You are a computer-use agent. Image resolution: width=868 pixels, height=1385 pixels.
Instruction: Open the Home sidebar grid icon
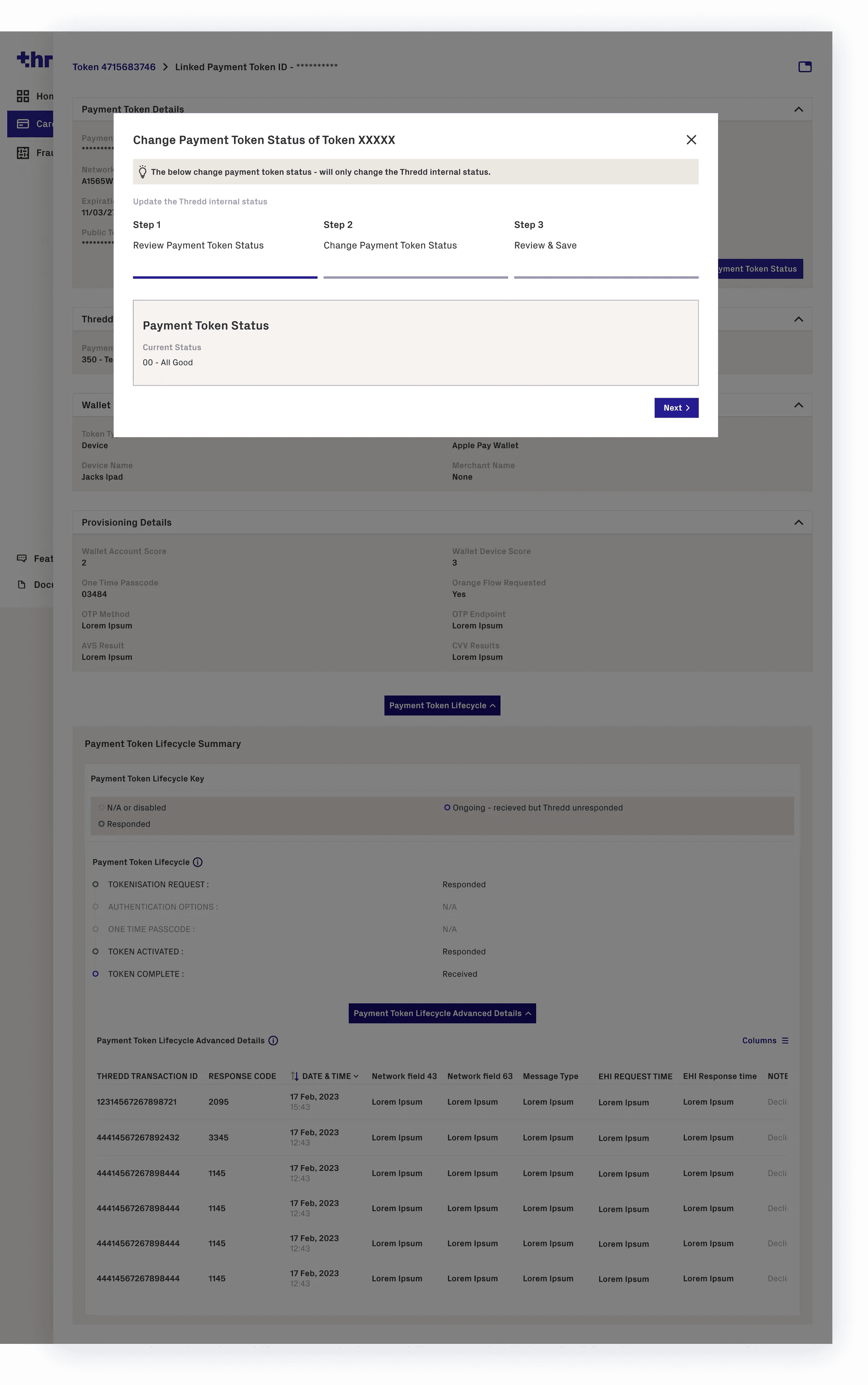click(23, 96)
